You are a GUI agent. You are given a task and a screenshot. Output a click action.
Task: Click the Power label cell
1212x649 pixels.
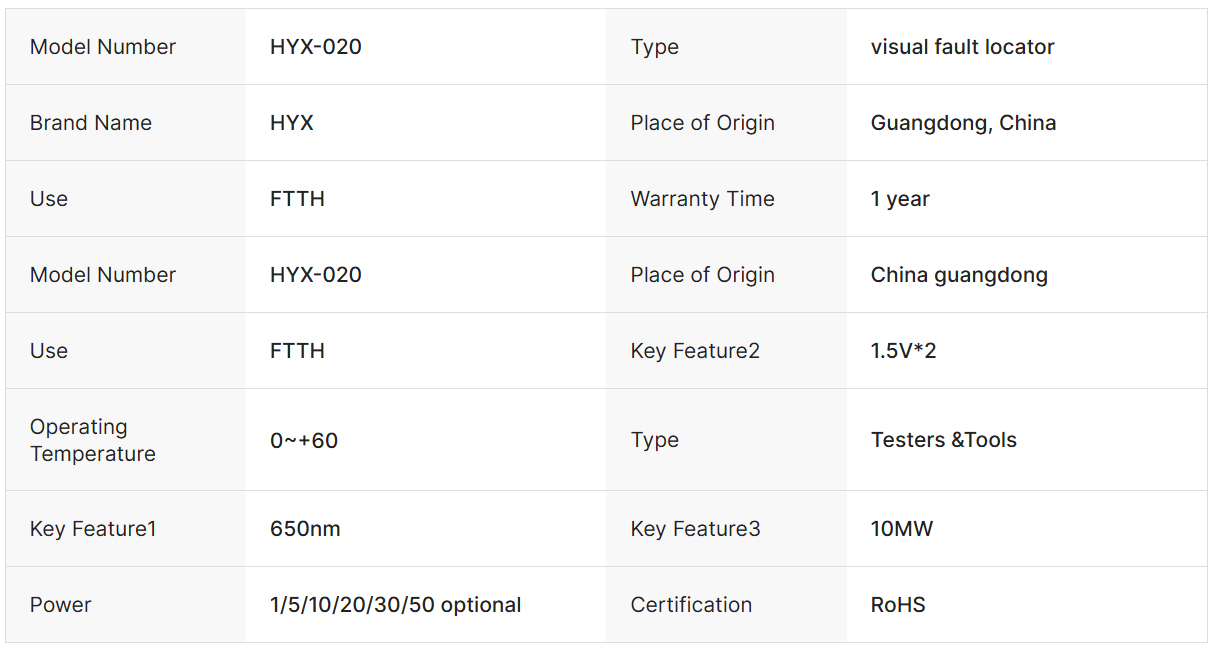click(x=61, y=605)
